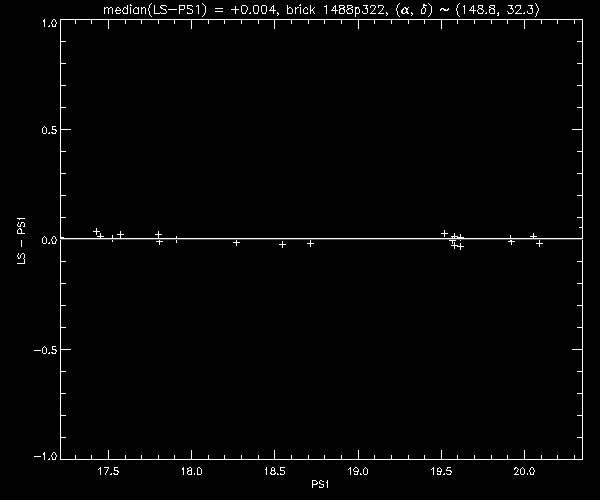Click the data point near PS1 18.55
The image size is (600, 500).
coord(282,244)
